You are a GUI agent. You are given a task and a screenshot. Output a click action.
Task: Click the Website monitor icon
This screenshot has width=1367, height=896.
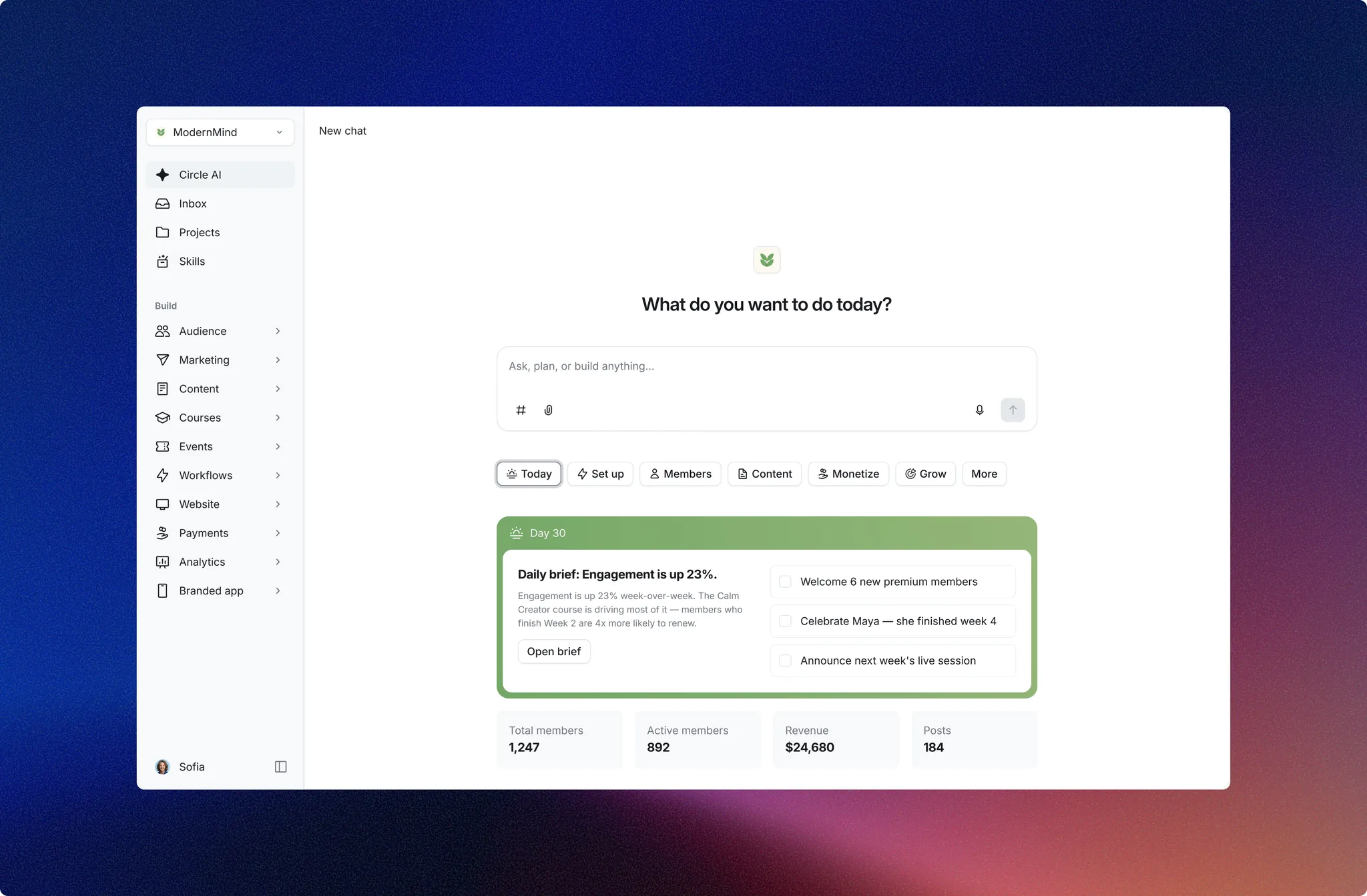[162, 504]
